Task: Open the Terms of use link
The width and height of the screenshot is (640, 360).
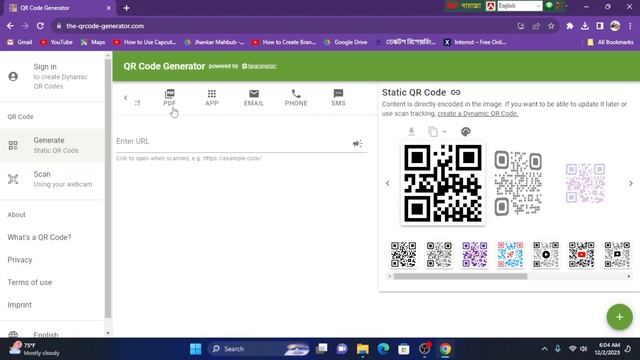Action: pyautogui.click(x=29, y=282)
